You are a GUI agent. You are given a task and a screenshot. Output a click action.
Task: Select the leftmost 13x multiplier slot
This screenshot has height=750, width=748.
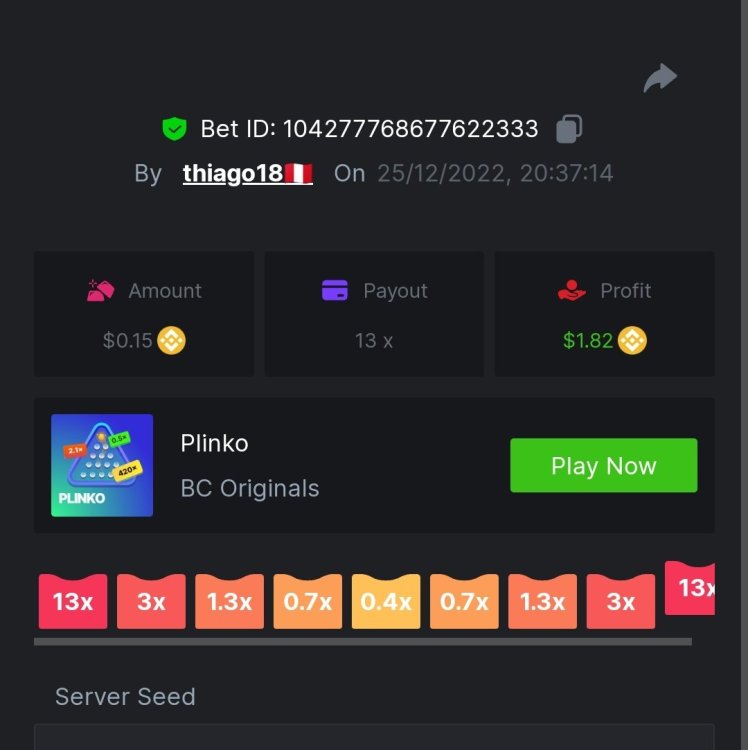pyautogui.click(x=73, y=601)
